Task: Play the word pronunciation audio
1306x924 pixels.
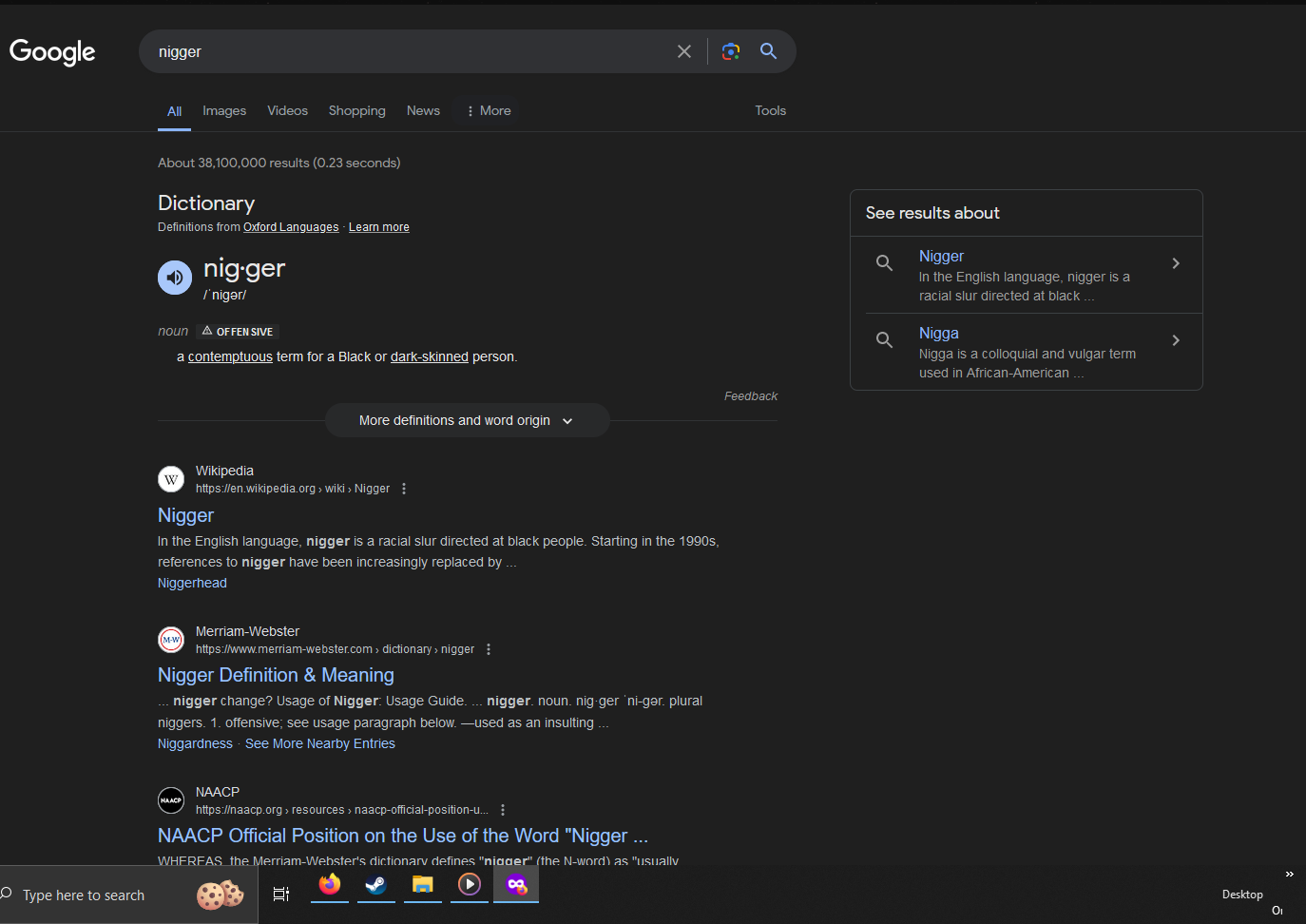Action: point(175,278)
